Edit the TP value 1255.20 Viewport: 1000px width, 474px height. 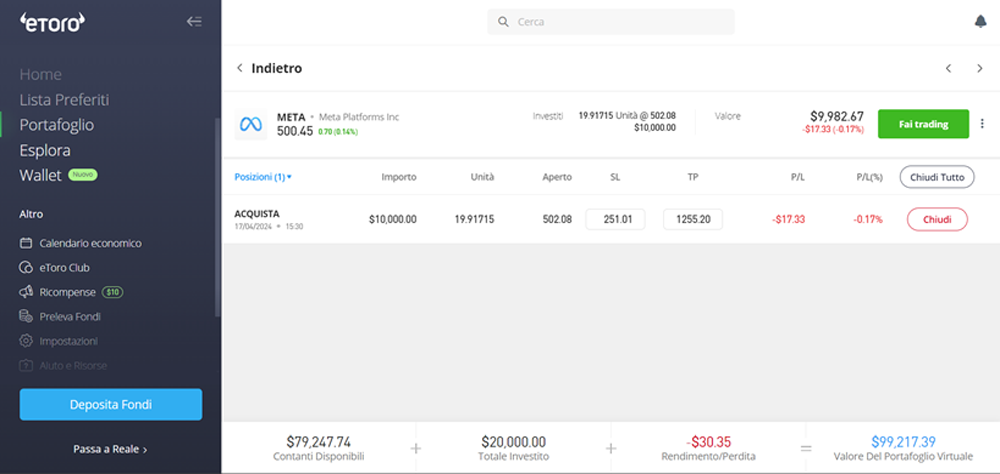coord(693,219)
